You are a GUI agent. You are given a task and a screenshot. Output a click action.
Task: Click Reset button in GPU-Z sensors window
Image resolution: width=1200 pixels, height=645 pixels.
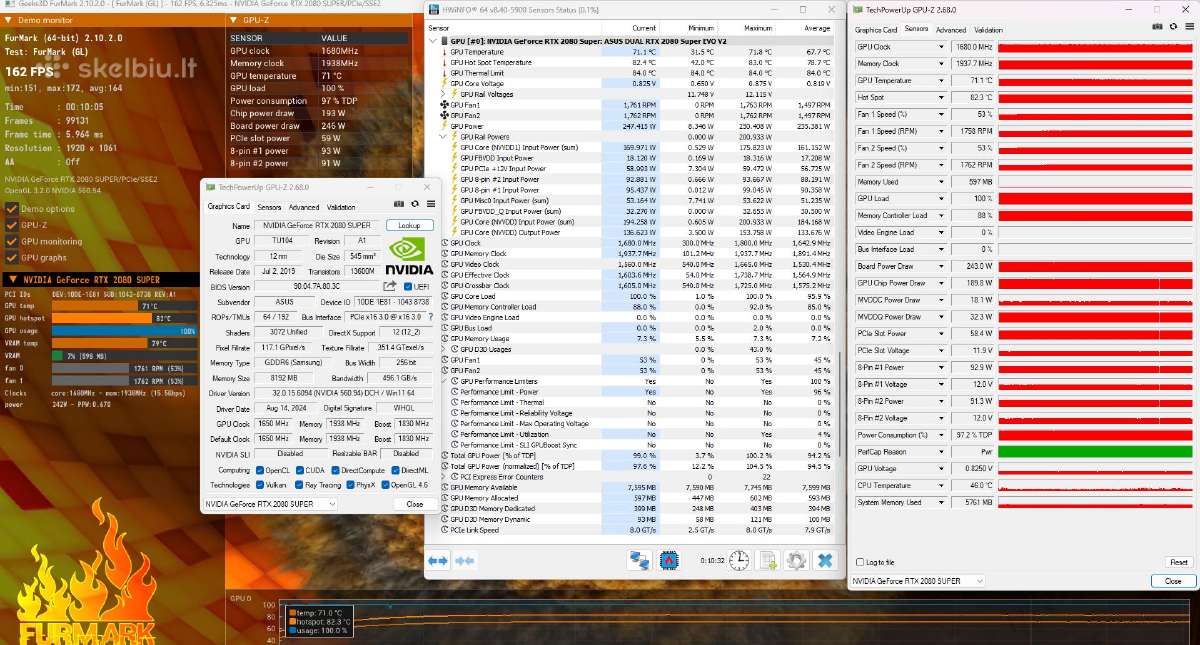click(x=1179, y=562)
